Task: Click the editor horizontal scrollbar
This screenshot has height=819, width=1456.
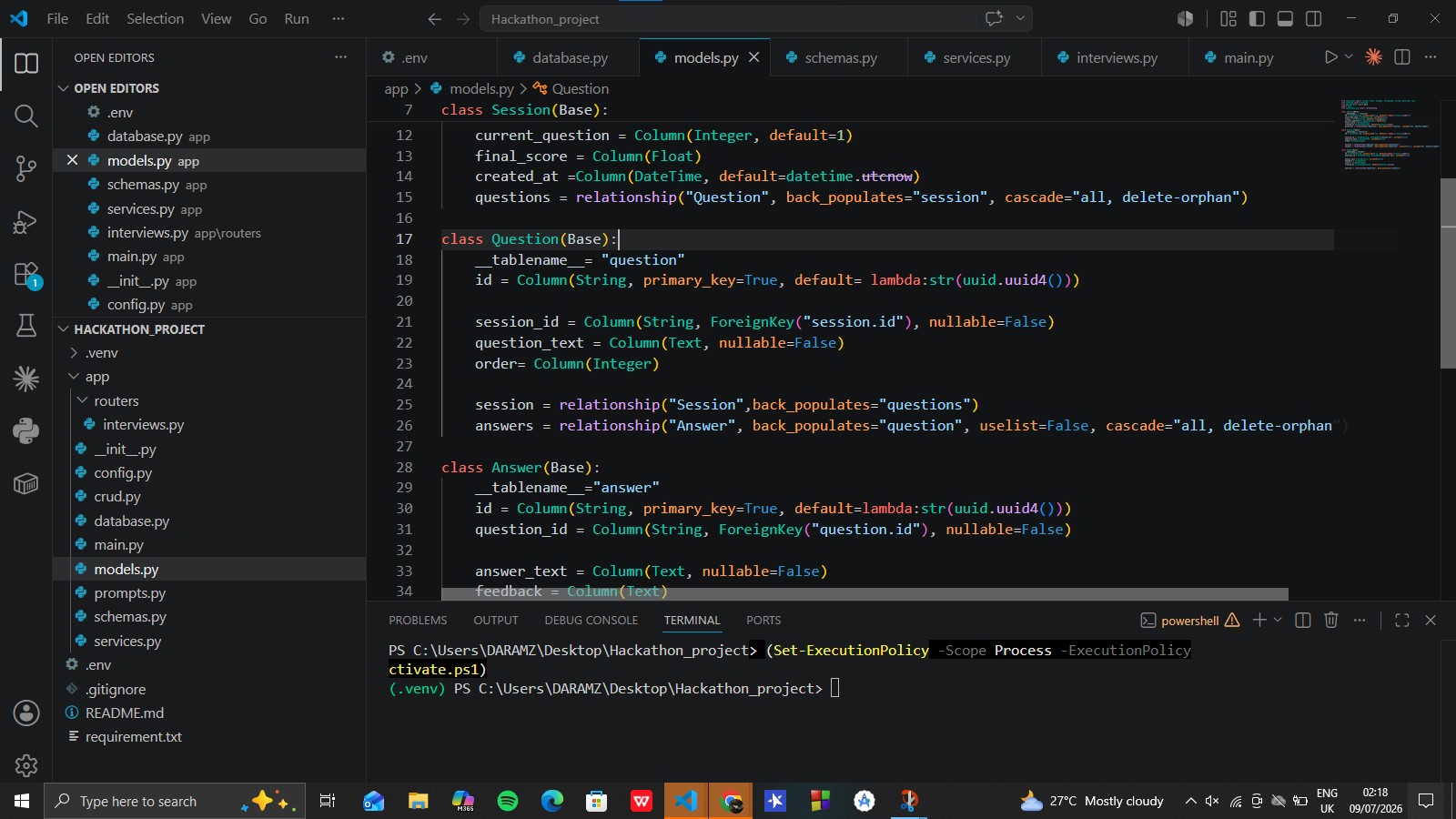Action: (x=864, y=594)
